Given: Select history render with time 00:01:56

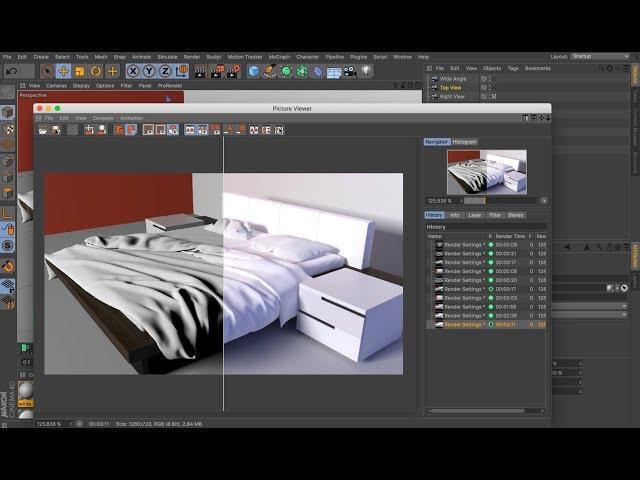Looking at the screenshot, I should (x=486, y=307).
